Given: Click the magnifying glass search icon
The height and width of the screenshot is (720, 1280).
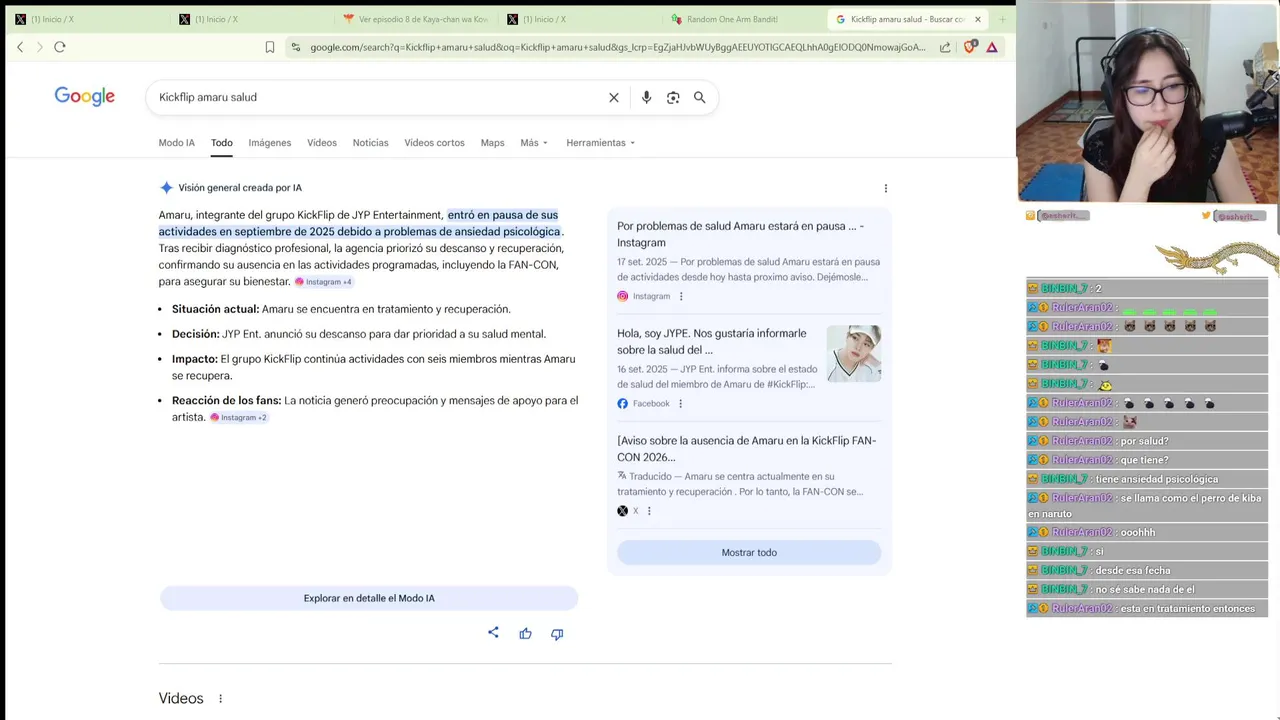Looking at the screenshot, I should click(700, 97).
